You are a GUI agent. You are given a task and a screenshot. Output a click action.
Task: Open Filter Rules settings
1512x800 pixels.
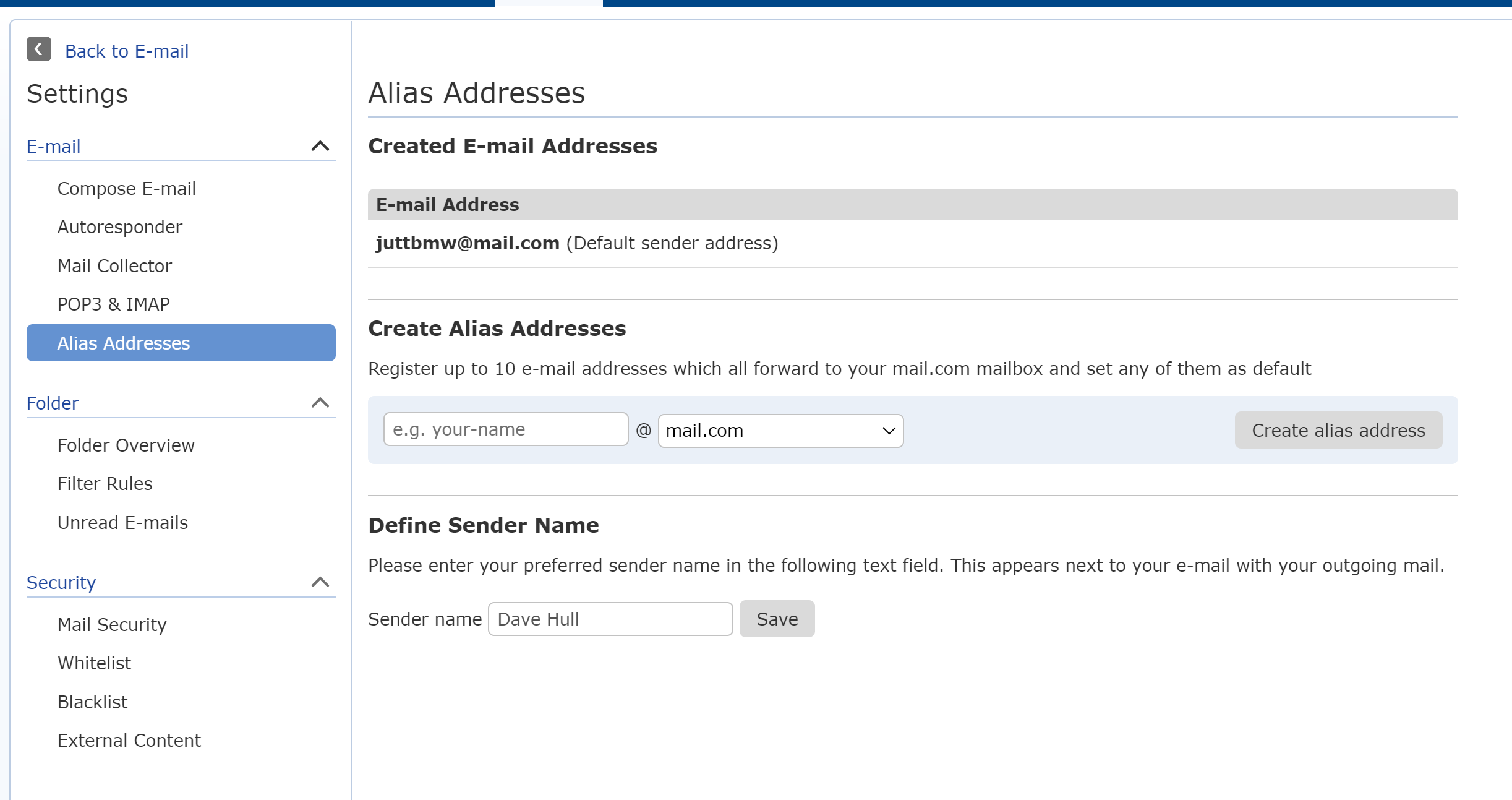(x=105, y=484)
